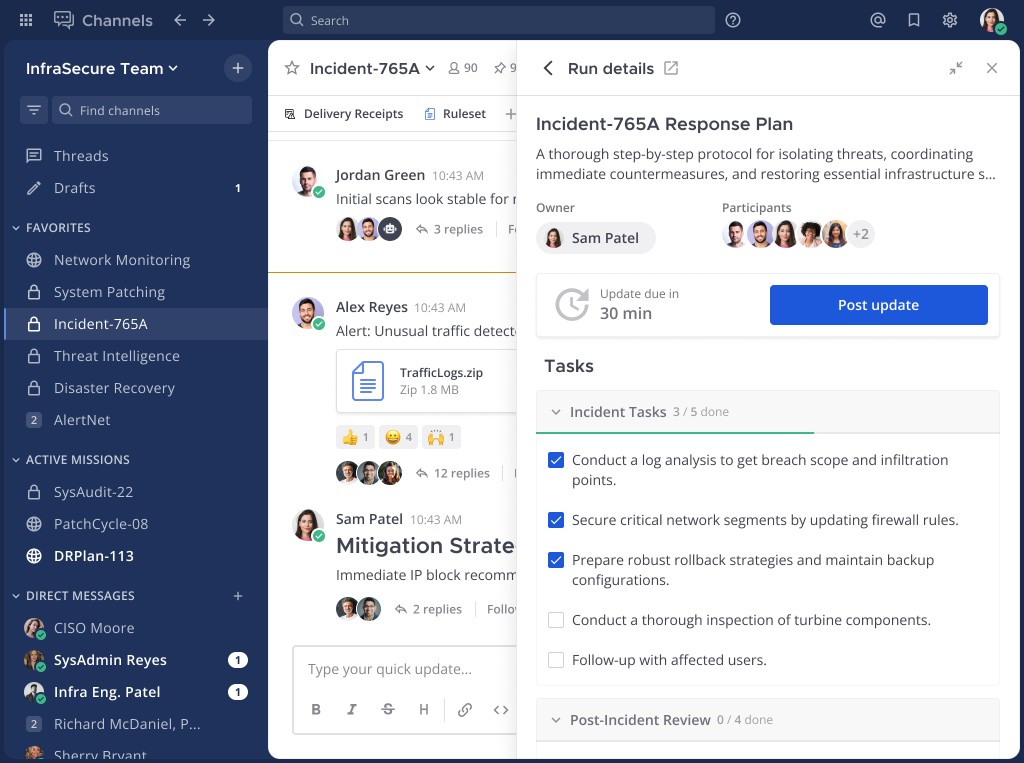Go back using the history left arrow

[180, 20]
